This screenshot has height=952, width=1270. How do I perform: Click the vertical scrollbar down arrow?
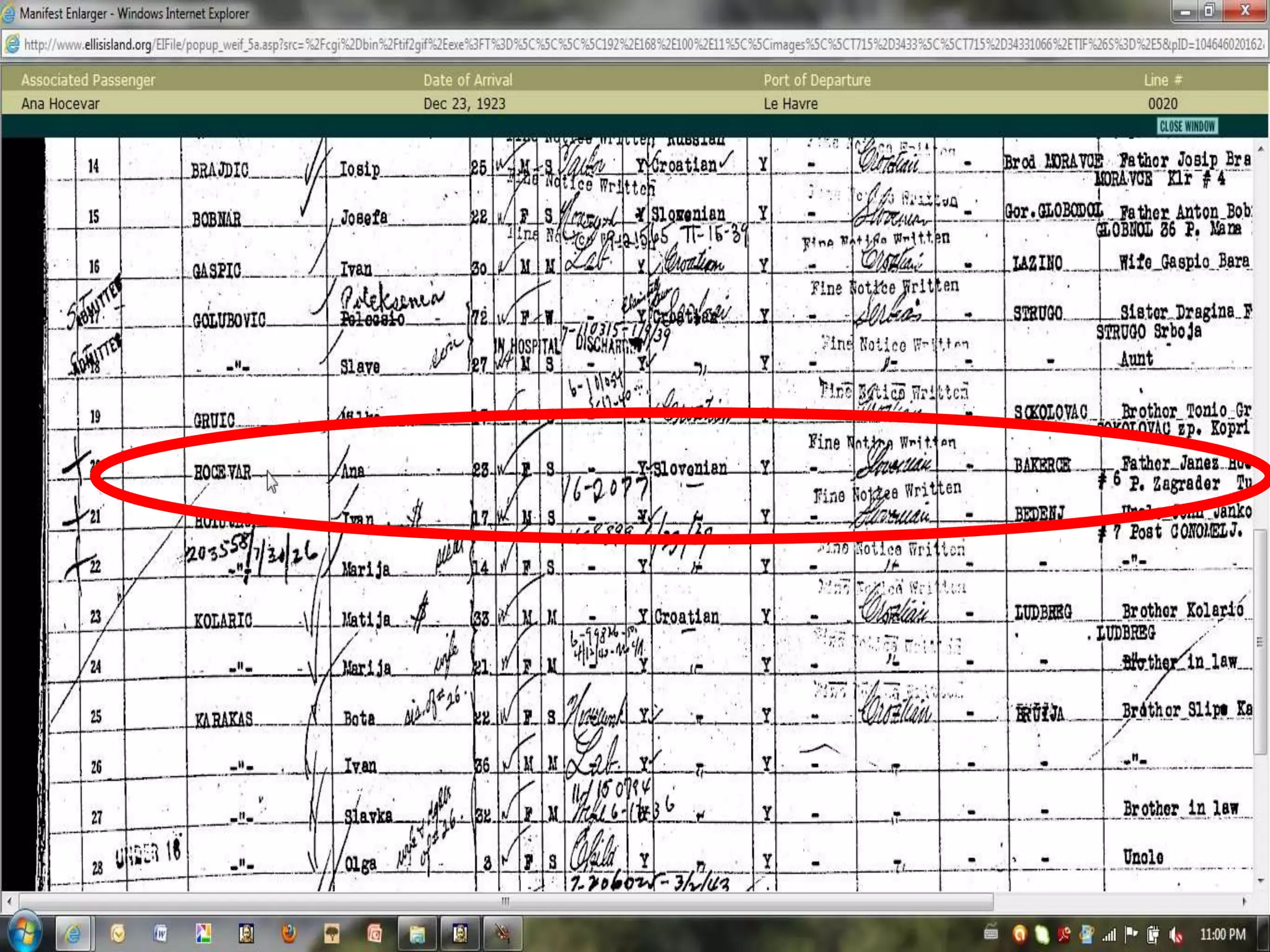(1261, 881)
